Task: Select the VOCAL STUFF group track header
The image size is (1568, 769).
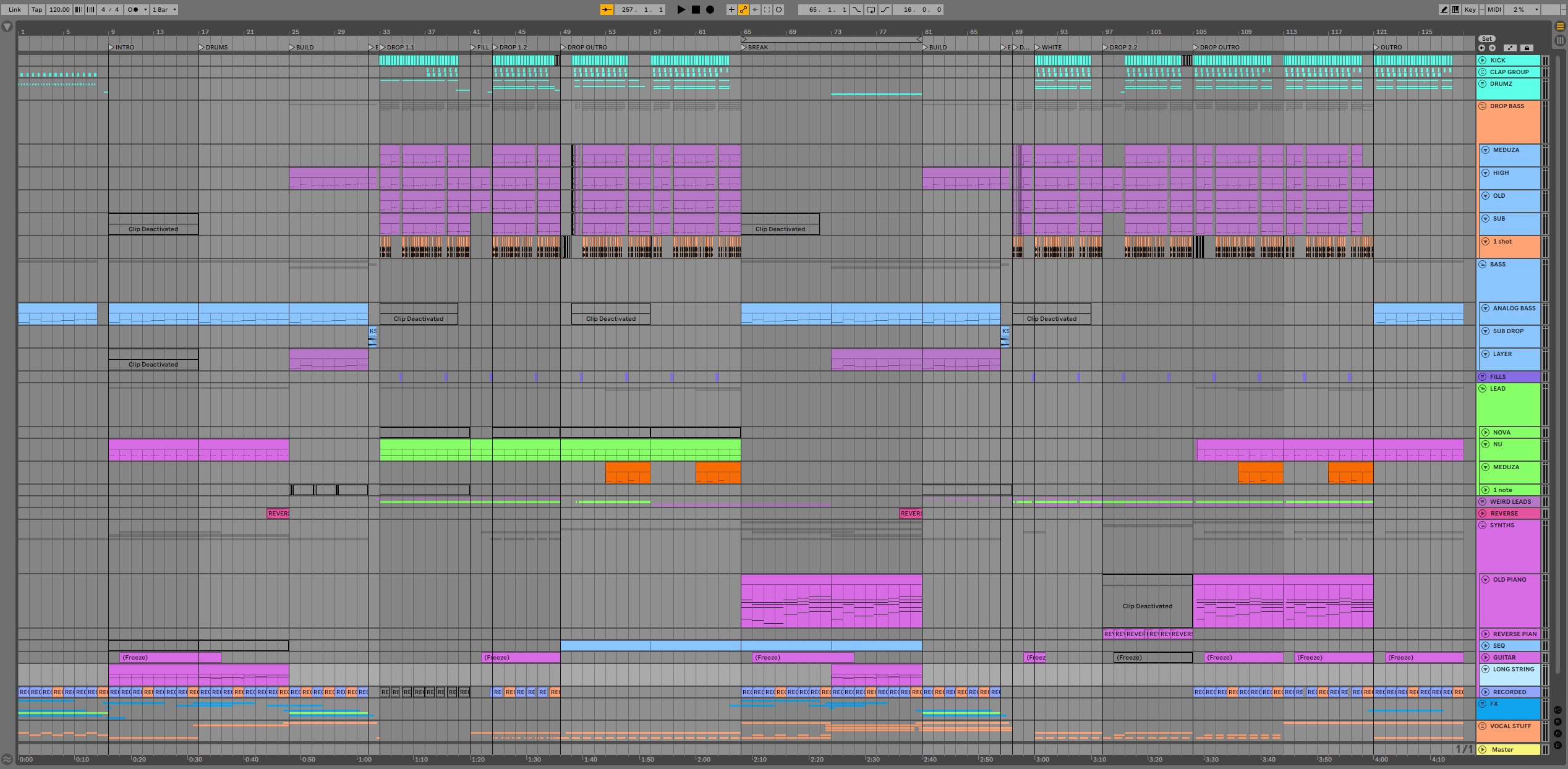Action: pyautogui.click(x=1510, y=726)
